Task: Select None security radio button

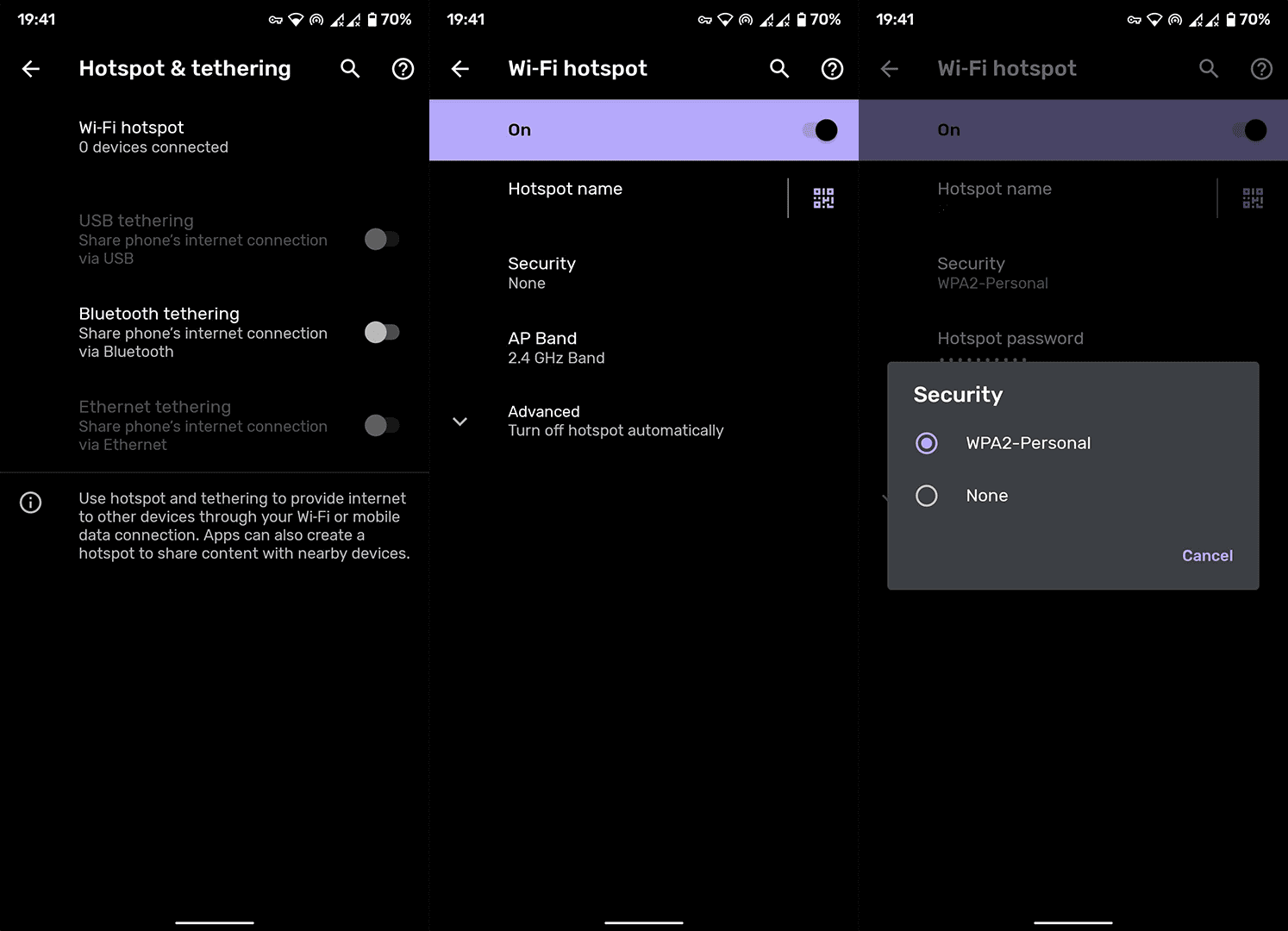Action: 927,496
